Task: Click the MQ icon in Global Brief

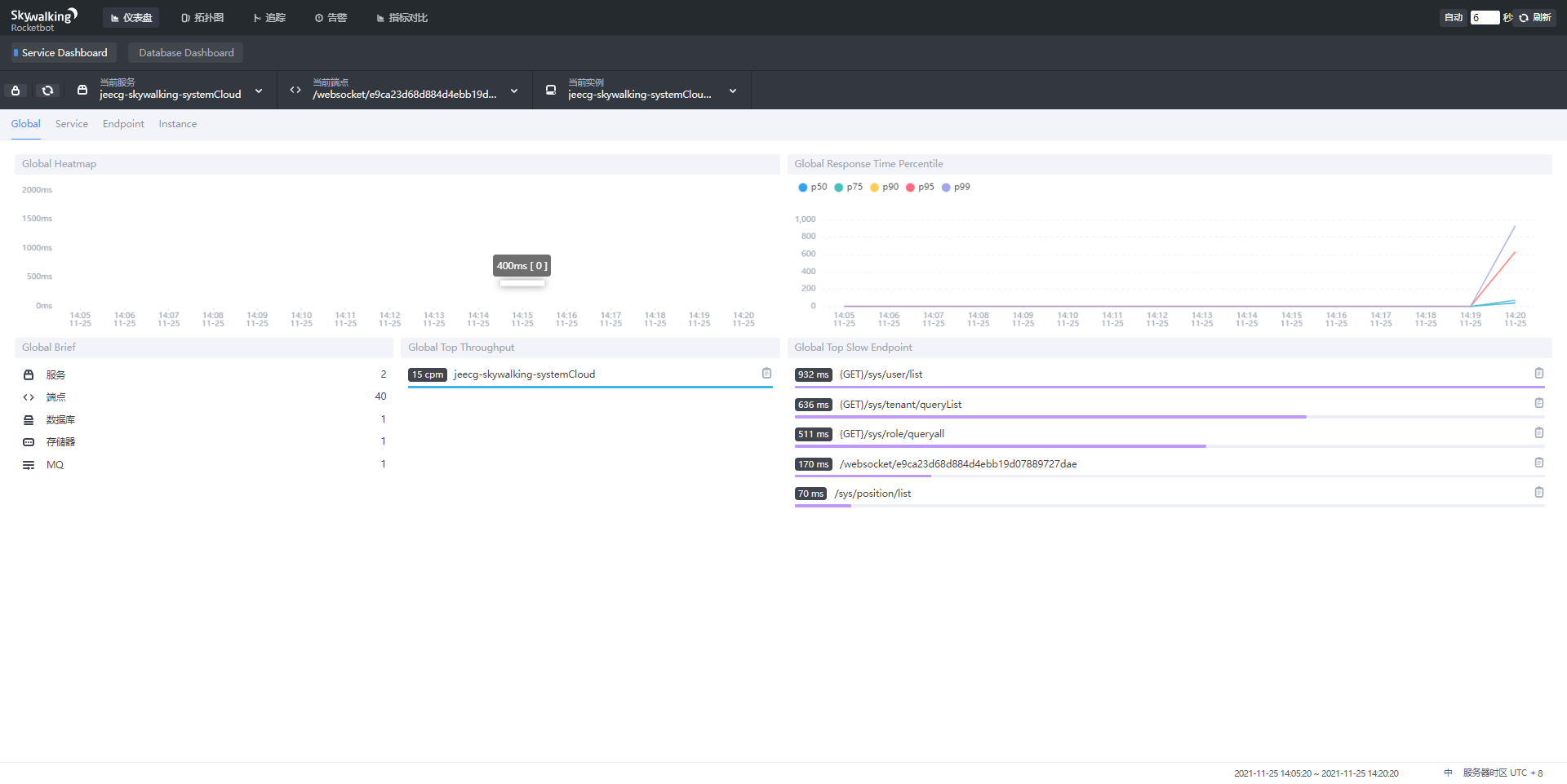Action: point(29,465)
